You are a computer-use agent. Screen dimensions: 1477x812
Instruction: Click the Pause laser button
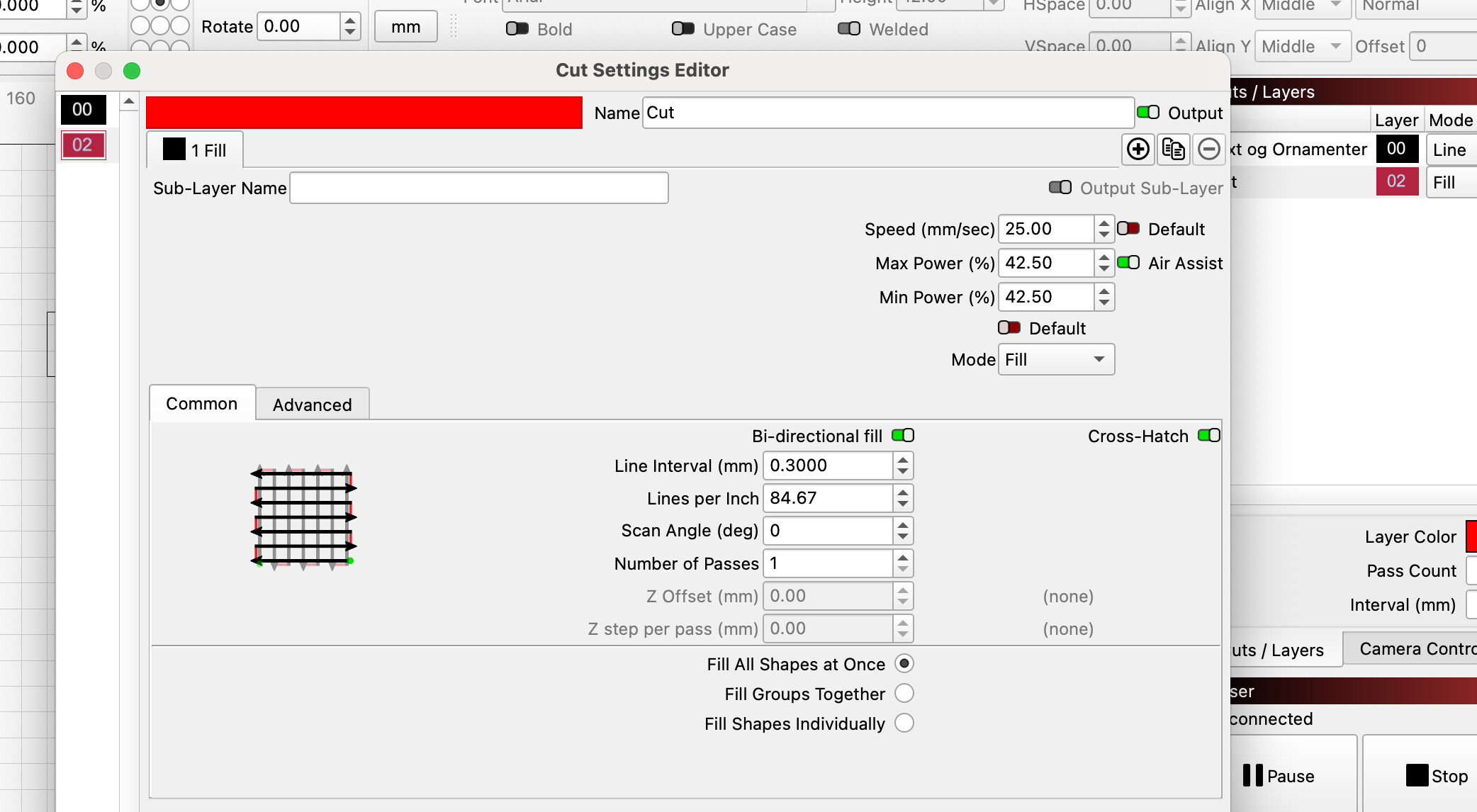point(1279,776)
